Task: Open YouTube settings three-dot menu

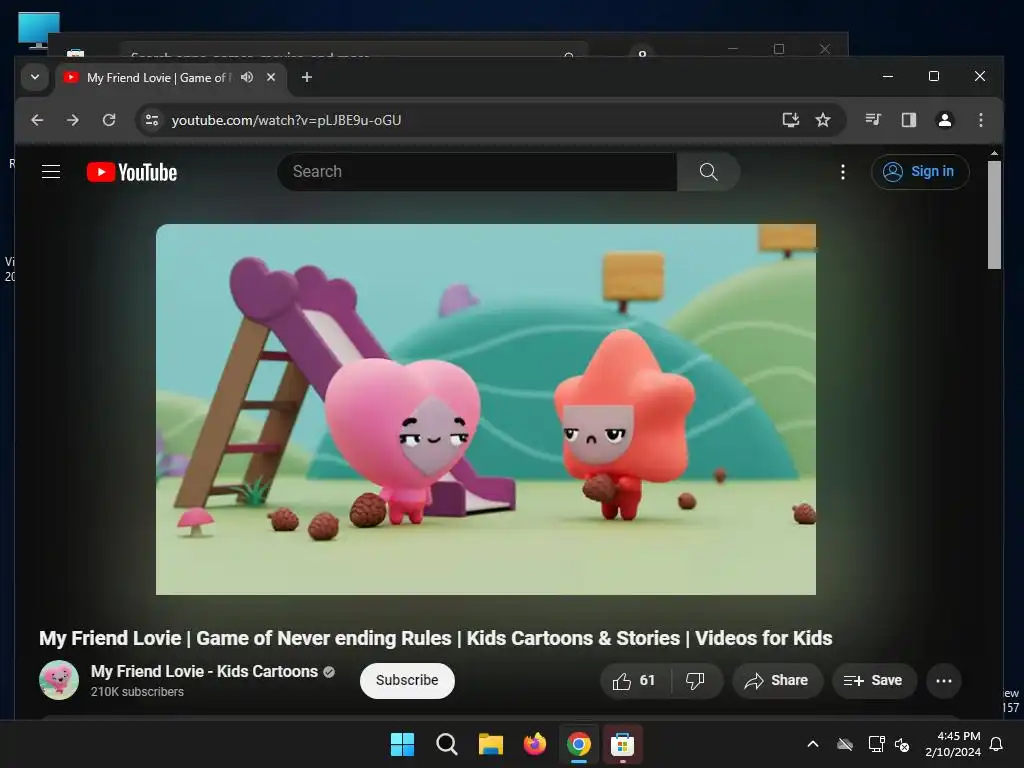Action: [x=842, y=172]
